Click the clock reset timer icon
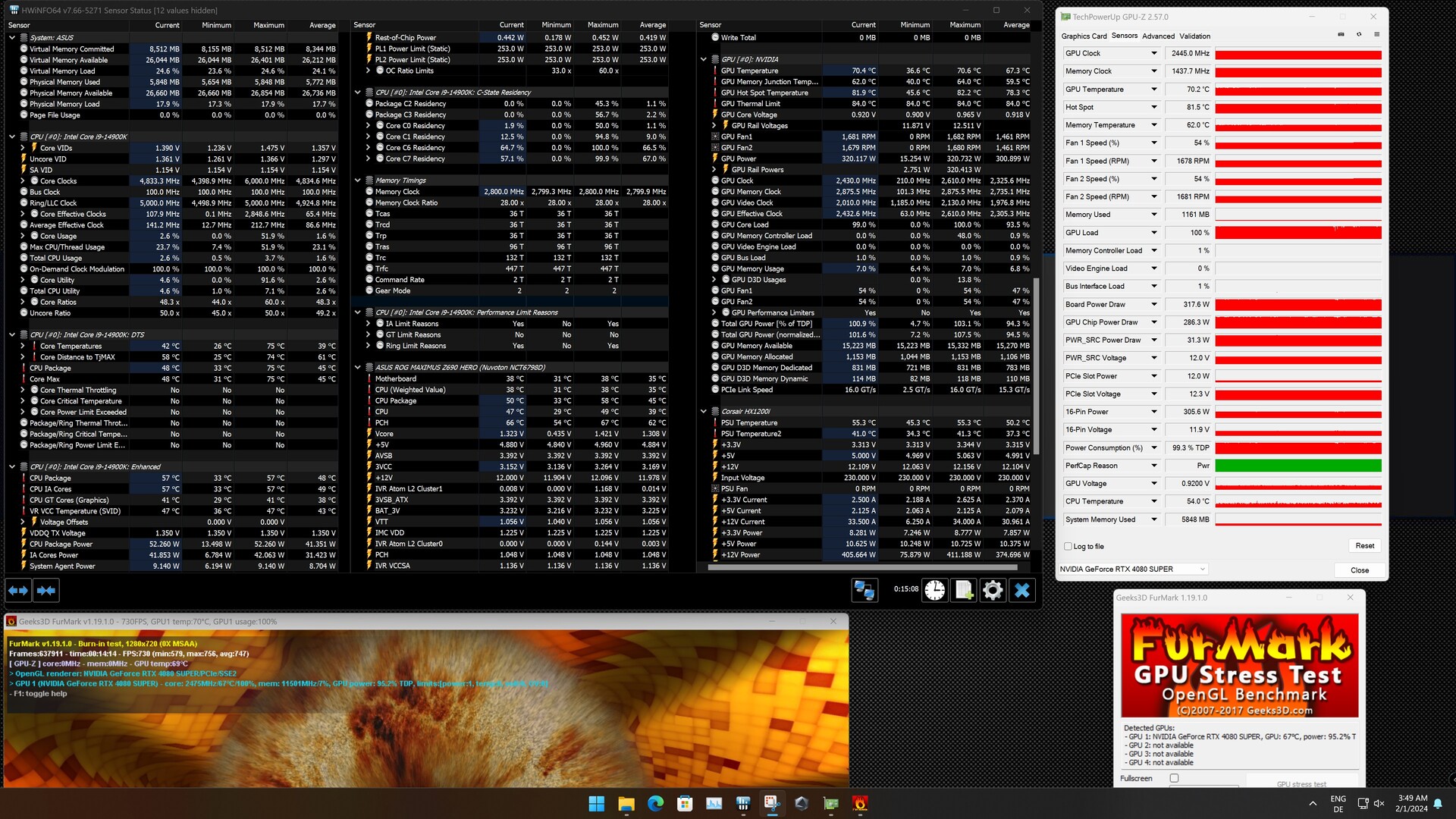Viewport: 1456px width, 819px height. tap(935, 590)
